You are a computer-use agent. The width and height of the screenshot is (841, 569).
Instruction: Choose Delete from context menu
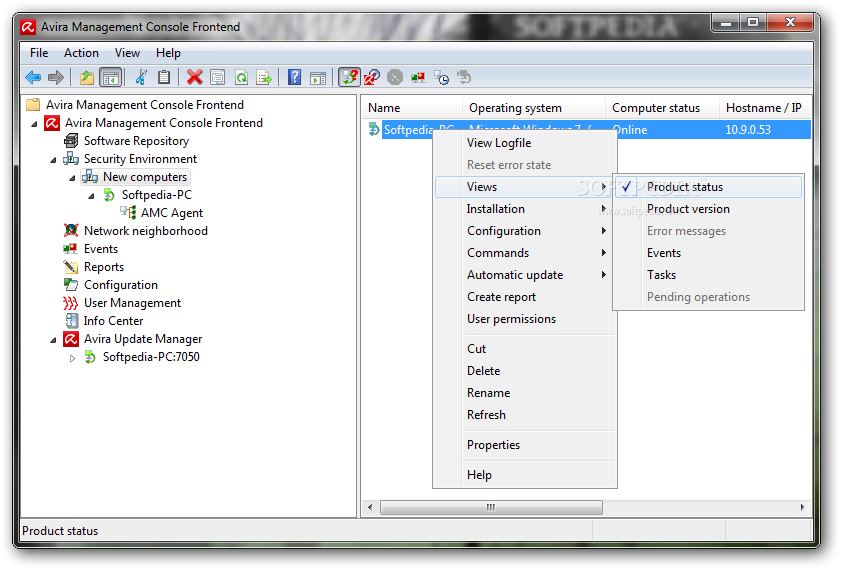click(525, 371)
